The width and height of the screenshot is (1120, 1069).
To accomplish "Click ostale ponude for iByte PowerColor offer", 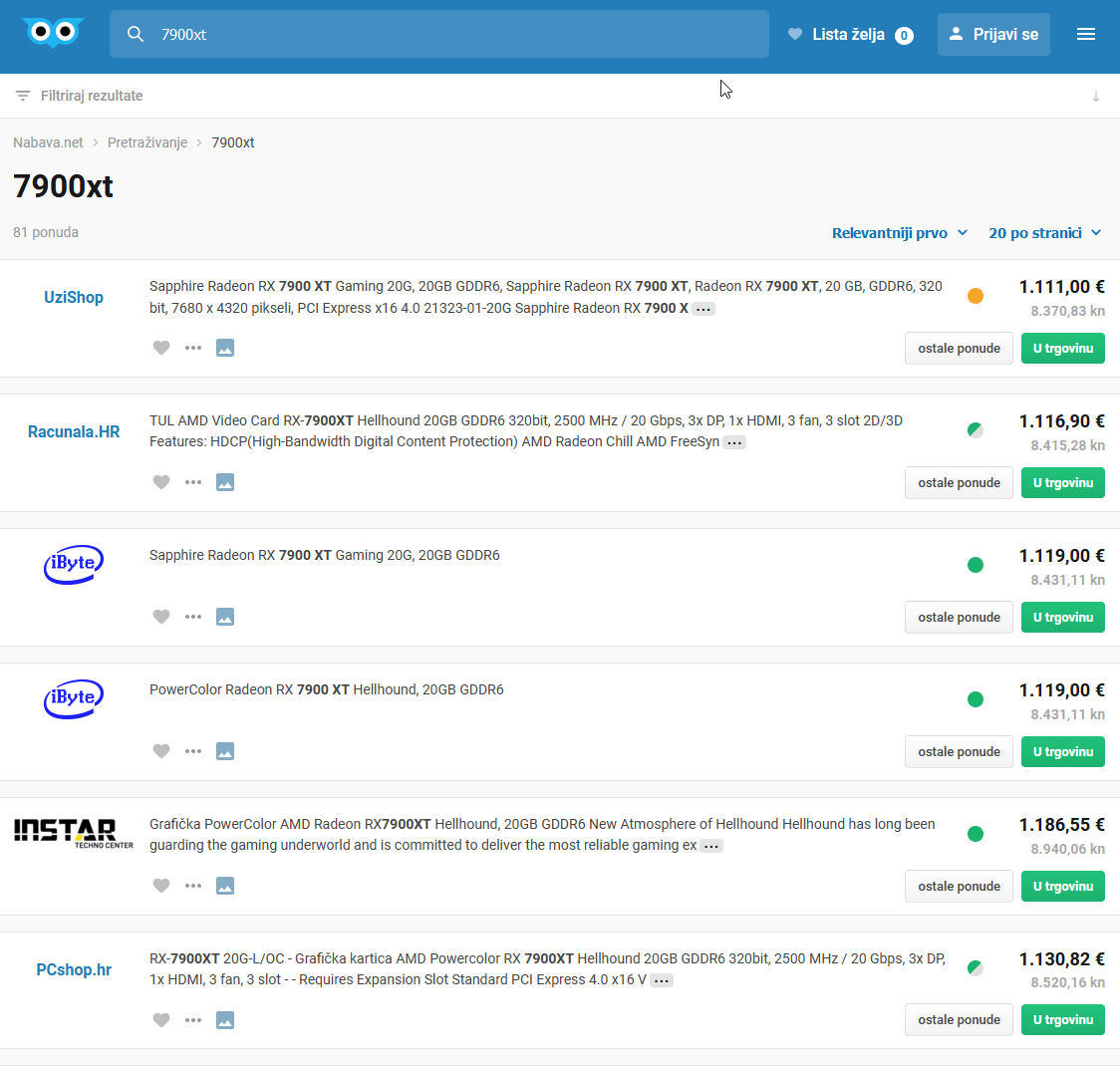I will (959, 751).
